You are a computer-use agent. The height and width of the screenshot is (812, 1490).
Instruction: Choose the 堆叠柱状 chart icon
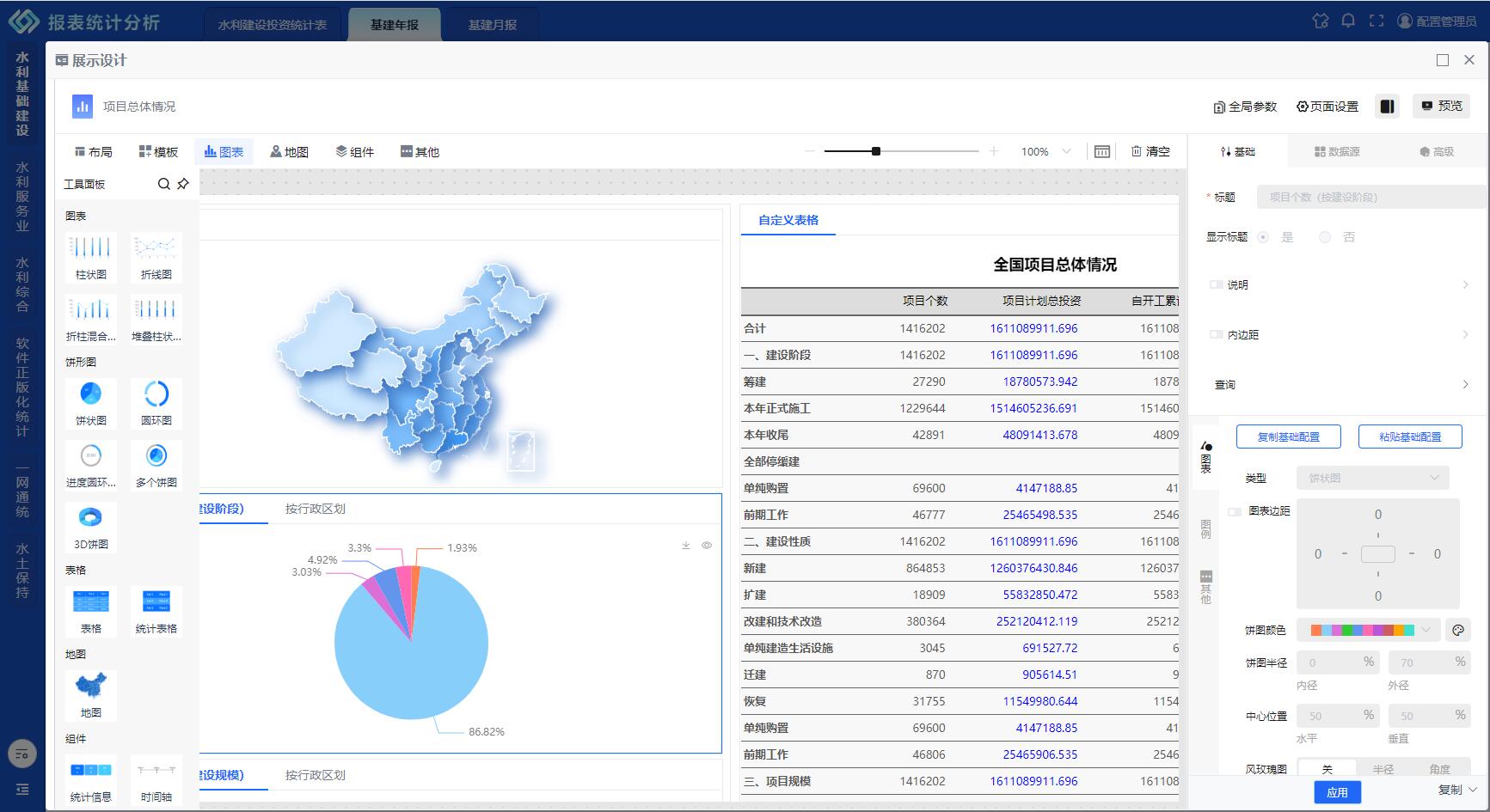click(x=156, y=319)
